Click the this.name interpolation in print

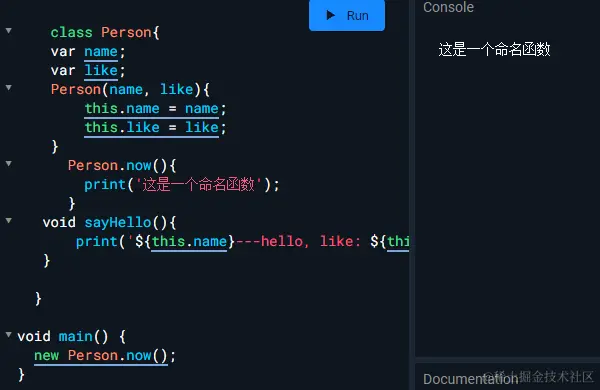pyautogui.click(x=189, y=242)
